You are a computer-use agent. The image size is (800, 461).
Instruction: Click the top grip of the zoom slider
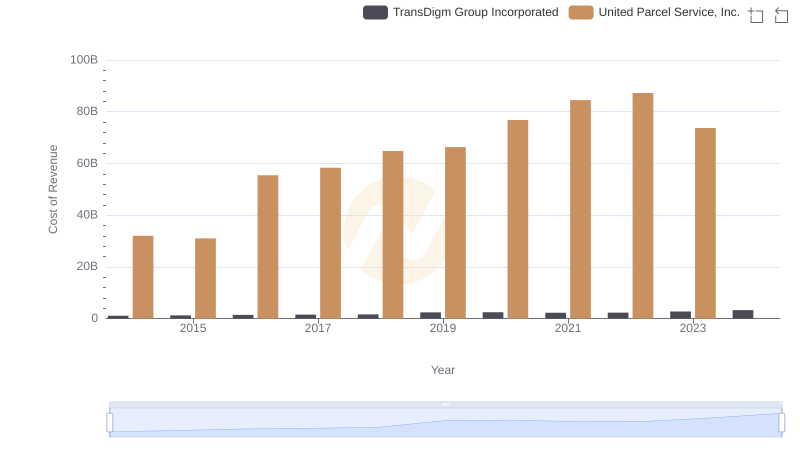(x=445, y=404)
